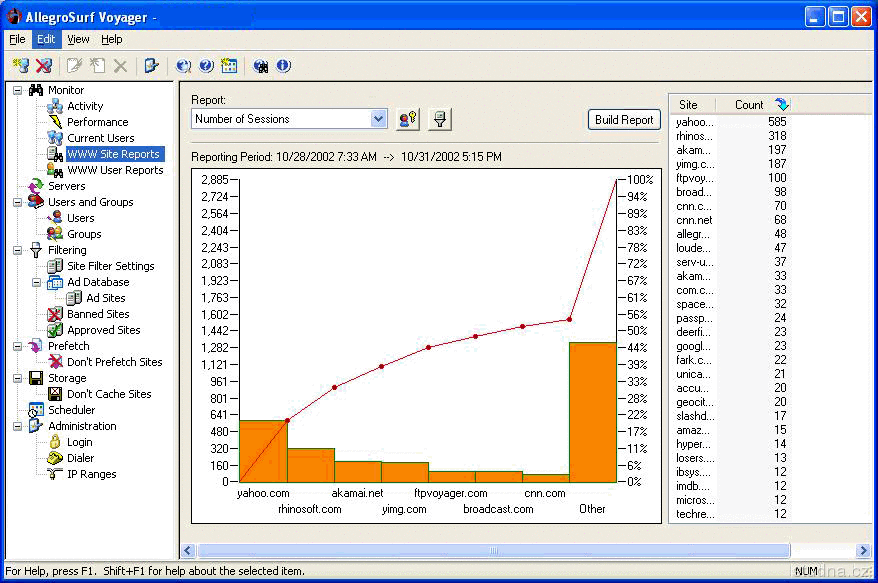The height and width of the screenshot is (583, 878).
Task: Open Banned Sites
Action: point(98,314)
